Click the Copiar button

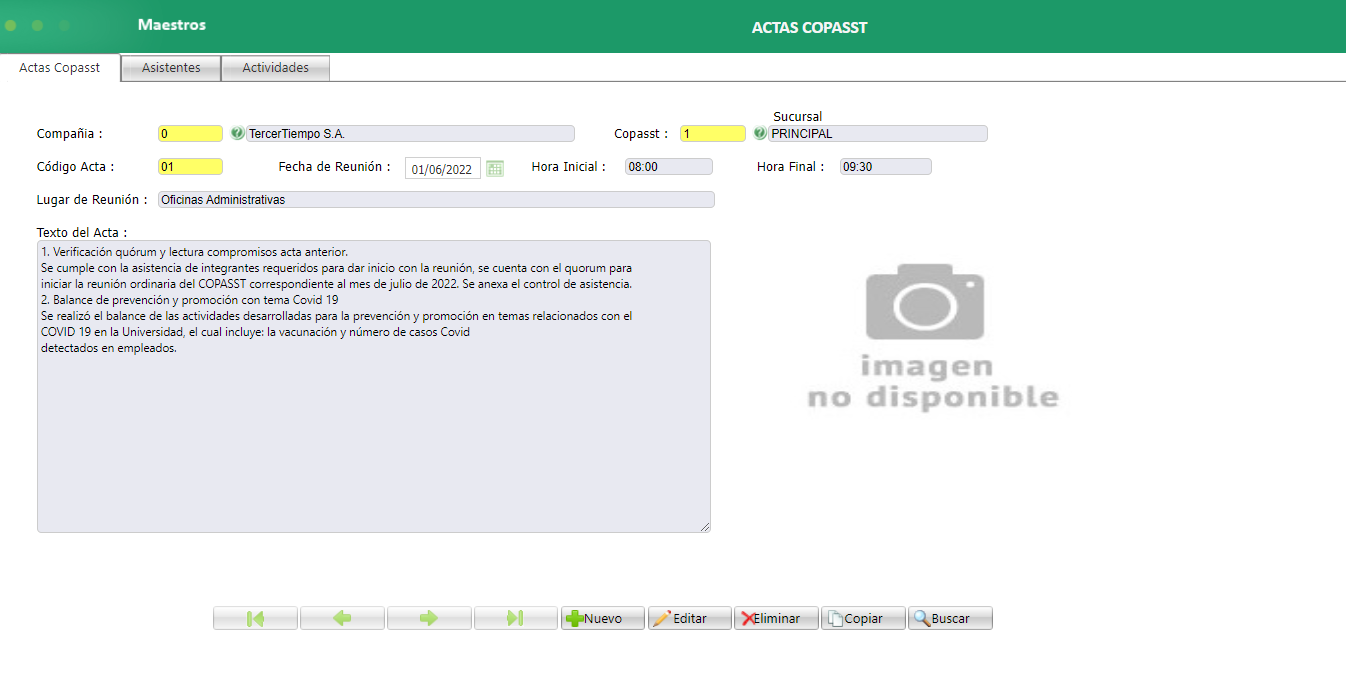pyautogui.click(x=862, y=617)
